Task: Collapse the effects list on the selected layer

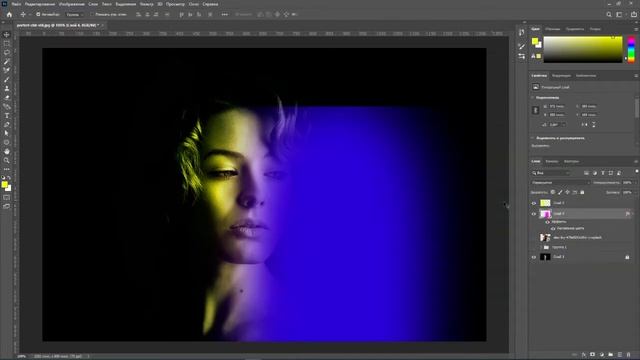Action: tap(632, 214)
